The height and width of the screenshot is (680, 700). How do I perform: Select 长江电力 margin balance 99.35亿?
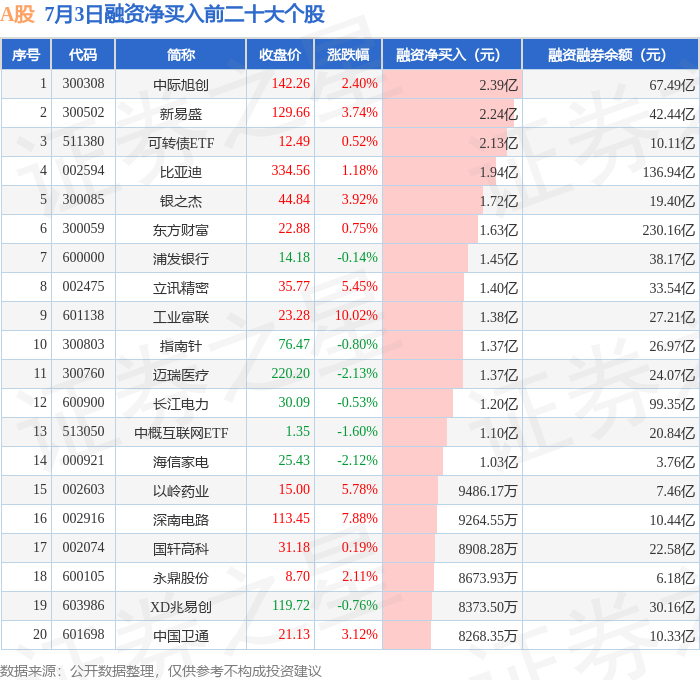tap(672, 404)
